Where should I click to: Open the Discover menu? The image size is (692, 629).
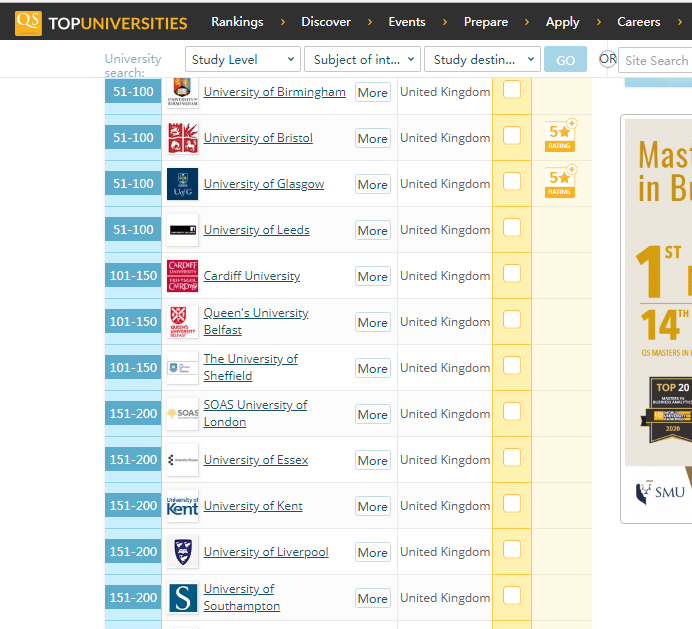coord(326,22)
